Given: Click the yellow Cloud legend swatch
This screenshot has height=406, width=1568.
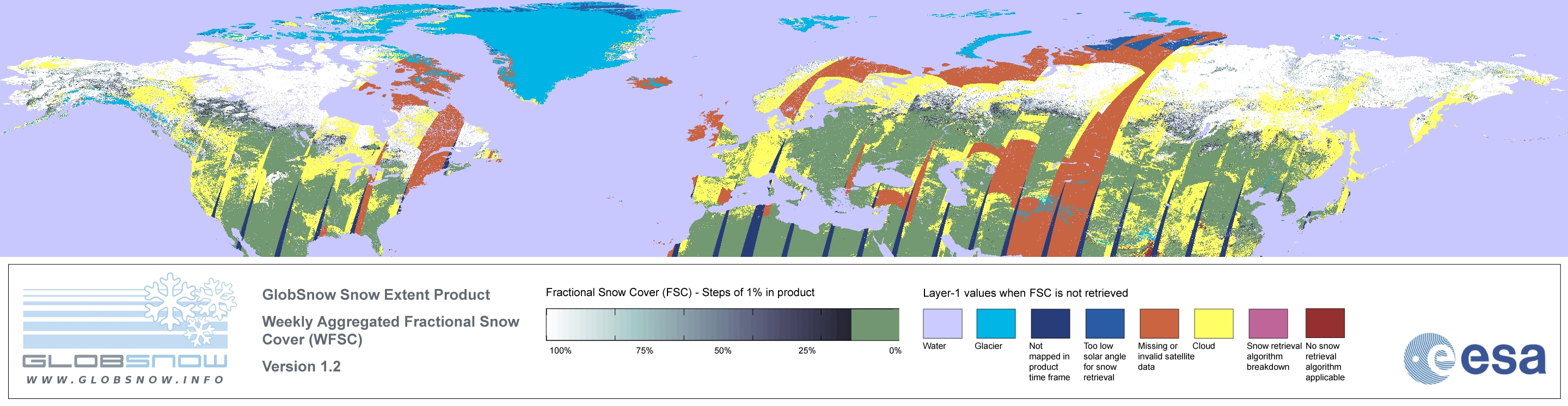Looking at the screenshot, I should (1213, 323).
